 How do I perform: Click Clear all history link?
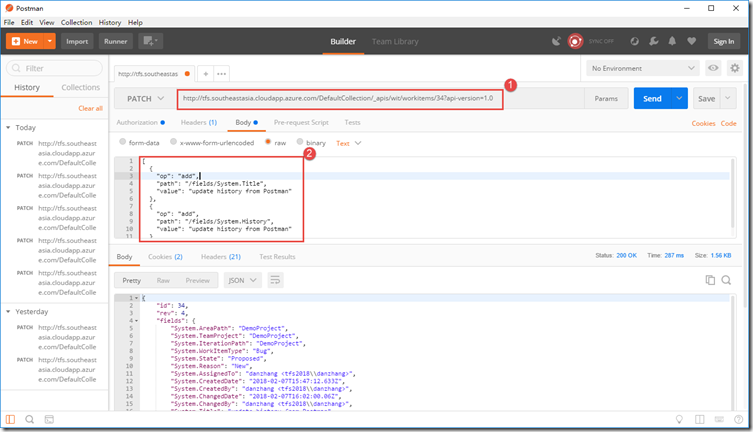pos(91,108)
